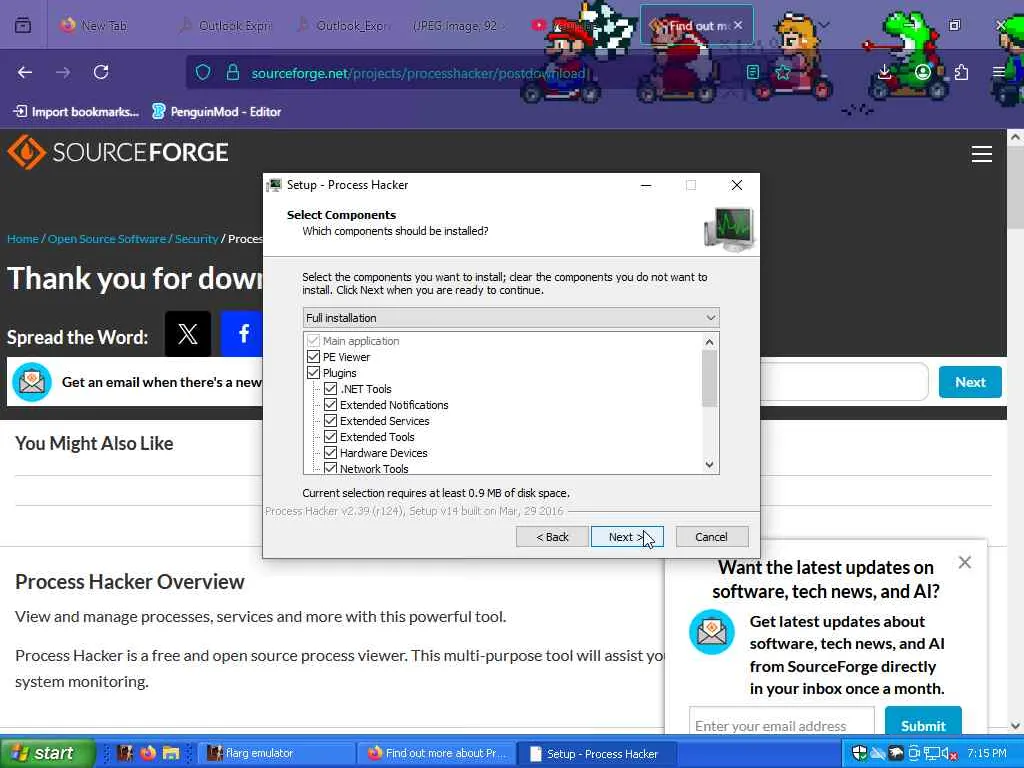Open SourceForge hamburger menu
The height and width of the screenshot is (768, 1024).
(982, 154)
